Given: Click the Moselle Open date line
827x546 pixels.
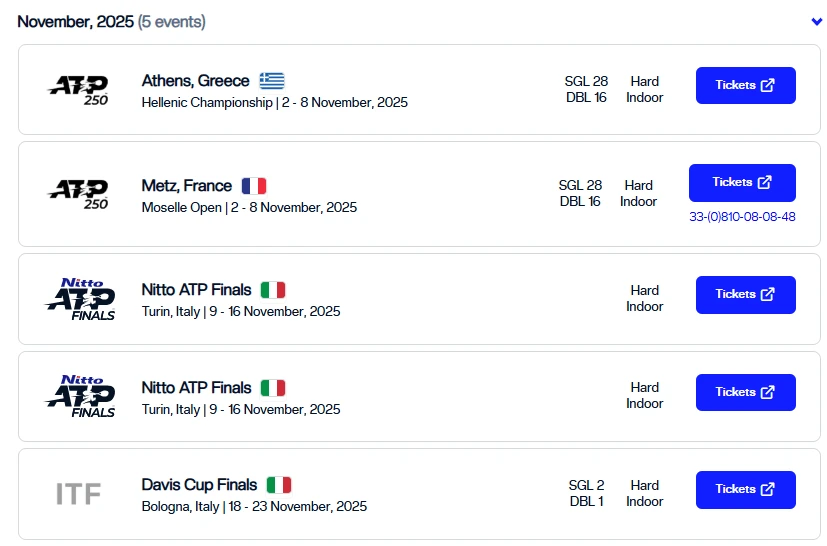Looking at the screenshot, I should pyautogui.click(x=249, y=208).
